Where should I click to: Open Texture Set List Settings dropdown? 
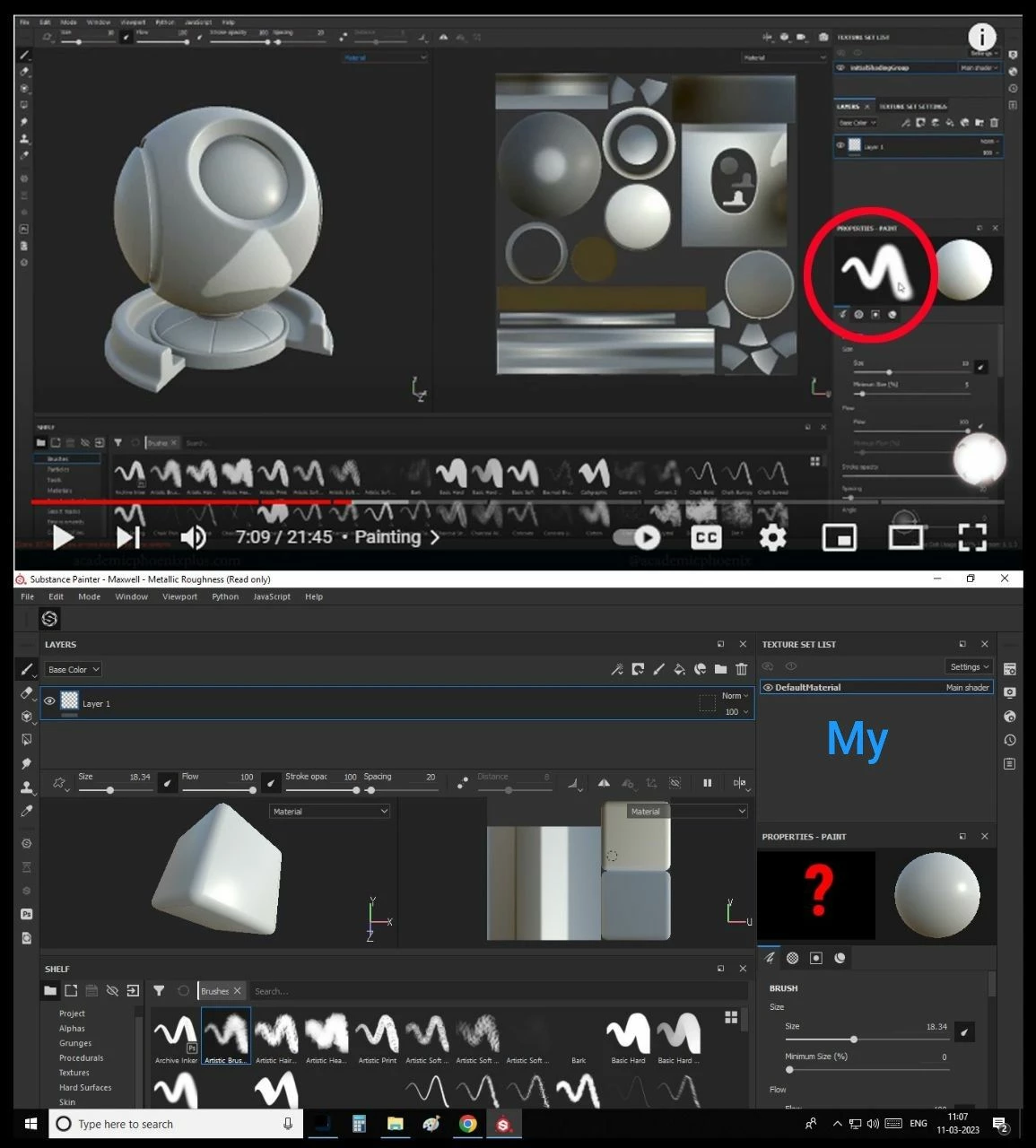[970, 666]
